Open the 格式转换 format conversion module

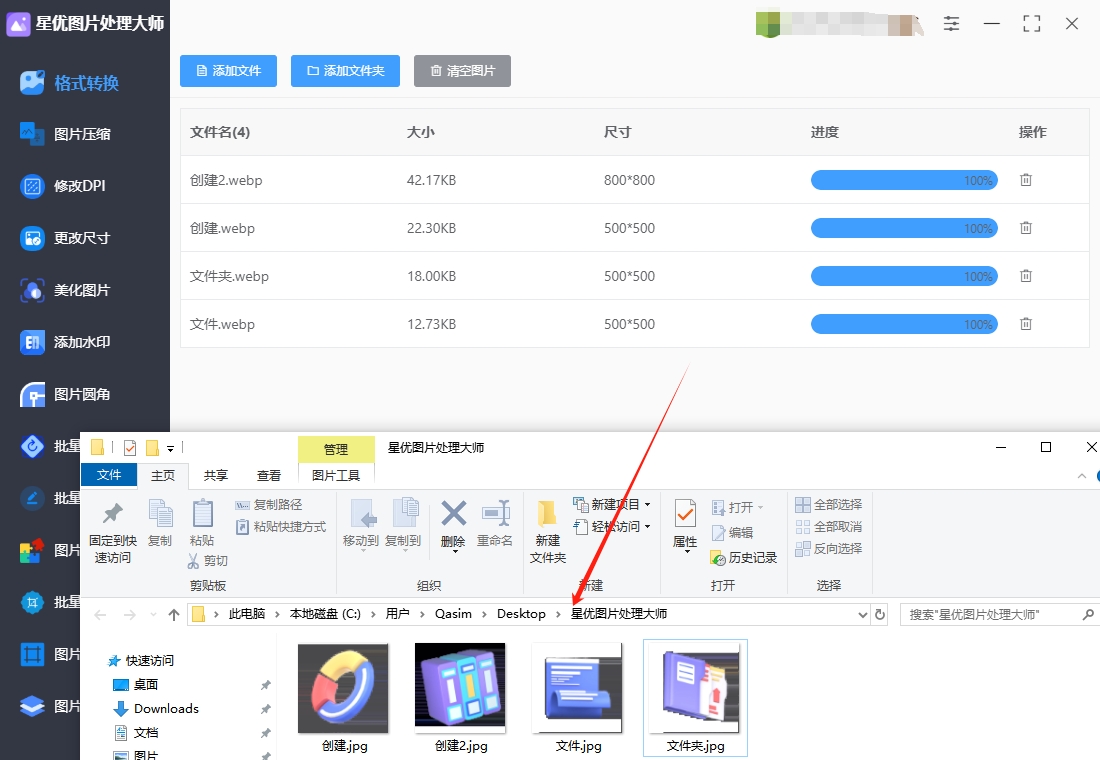(69, 83)
